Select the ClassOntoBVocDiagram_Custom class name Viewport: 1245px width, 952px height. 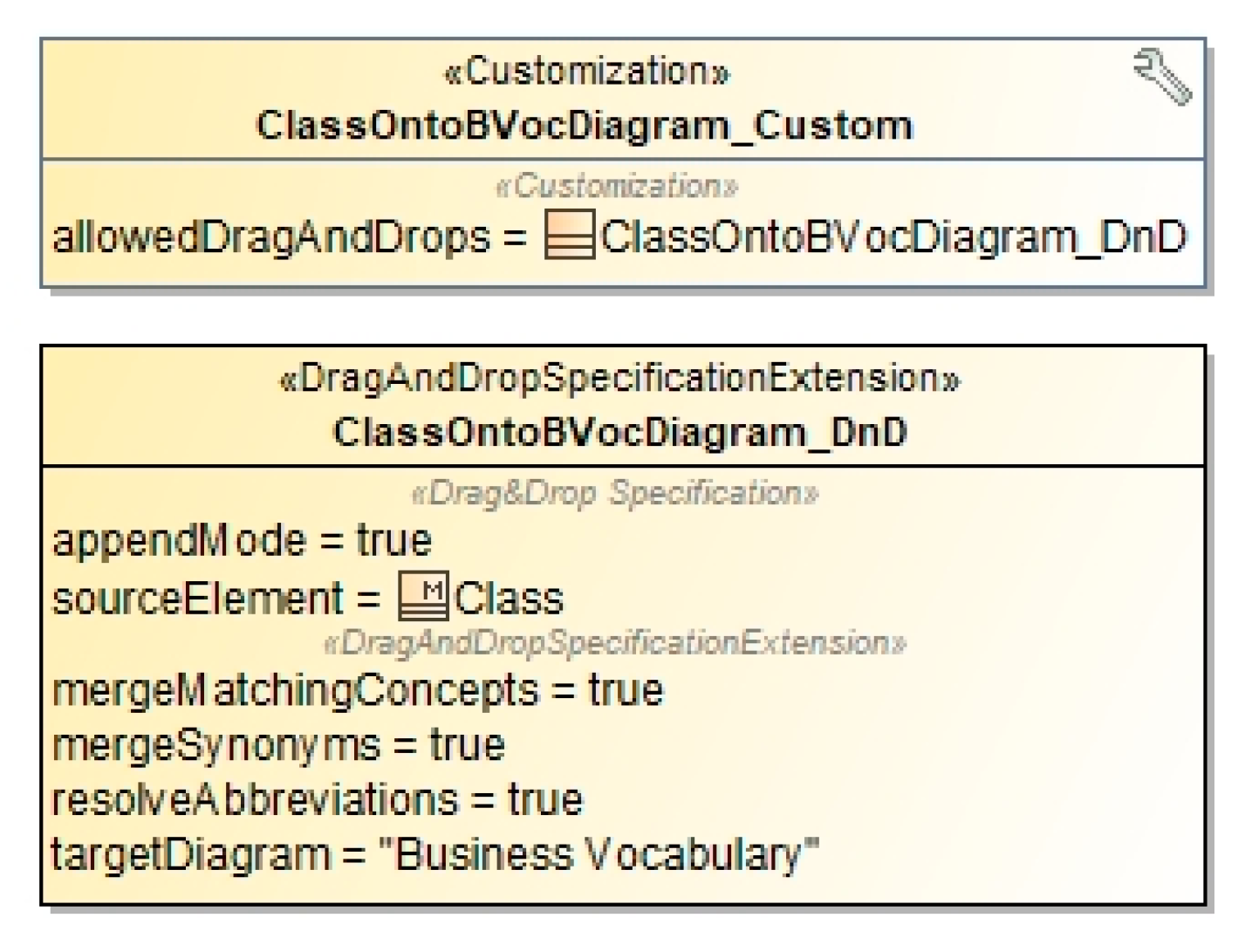[585, 126]
